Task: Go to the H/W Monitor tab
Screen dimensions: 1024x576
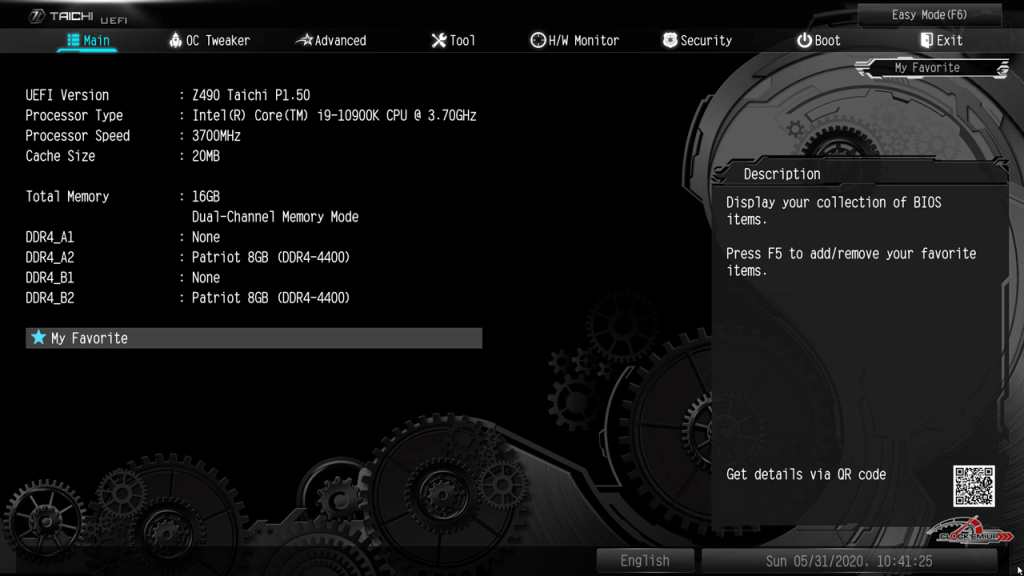Action: [584, 41]
